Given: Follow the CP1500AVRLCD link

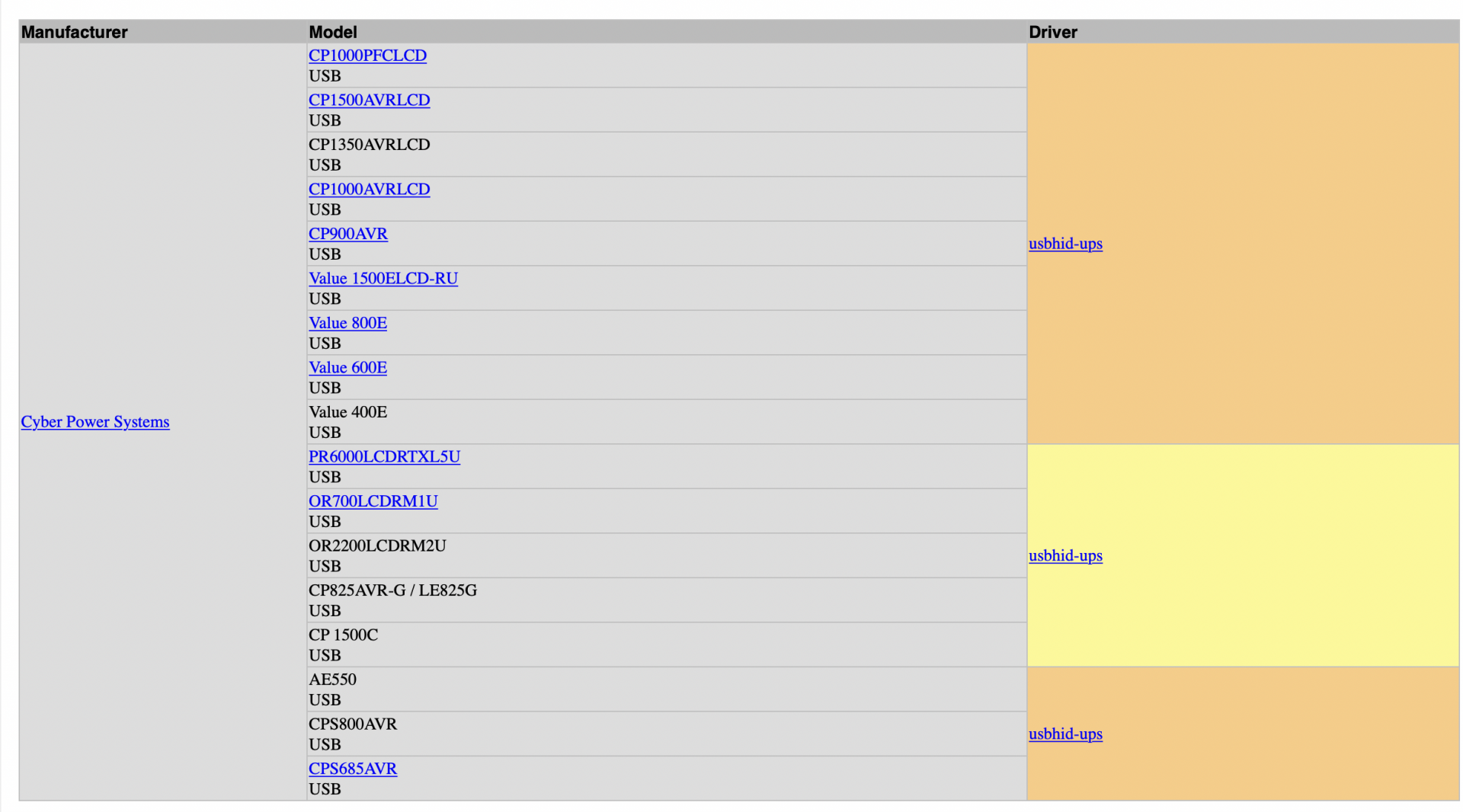Looking at the screenshot, I should click(x=369, y=100).
